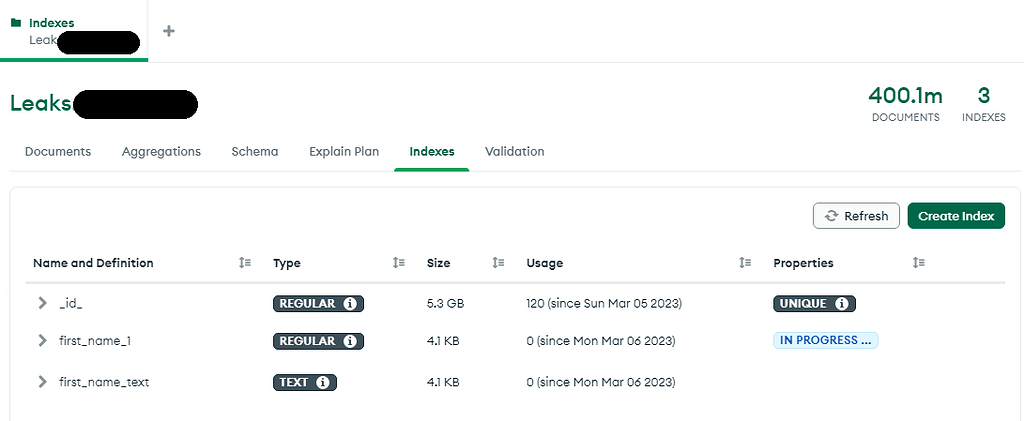Screen dimensions: 1024x421
Task: Click info icon on first_name_1 REGULAR badge
Action: pos(349,341)
